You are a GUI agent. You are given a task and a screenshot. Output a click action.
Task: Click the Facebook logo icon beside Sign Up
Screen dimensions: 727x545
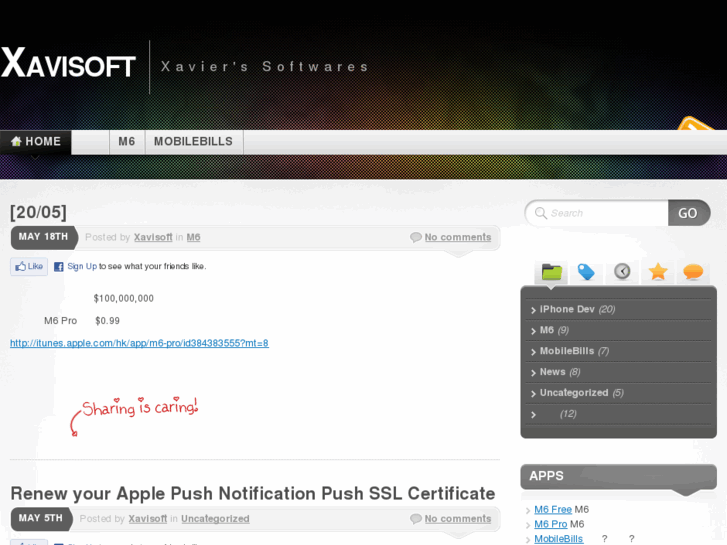pos(58,267)
